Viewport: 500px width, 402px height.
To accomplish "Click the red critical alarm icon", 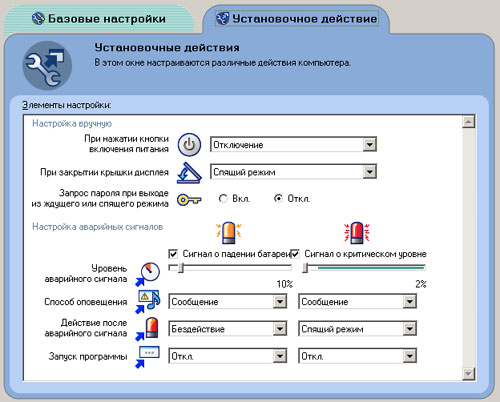I will click(x=357, y=233).
